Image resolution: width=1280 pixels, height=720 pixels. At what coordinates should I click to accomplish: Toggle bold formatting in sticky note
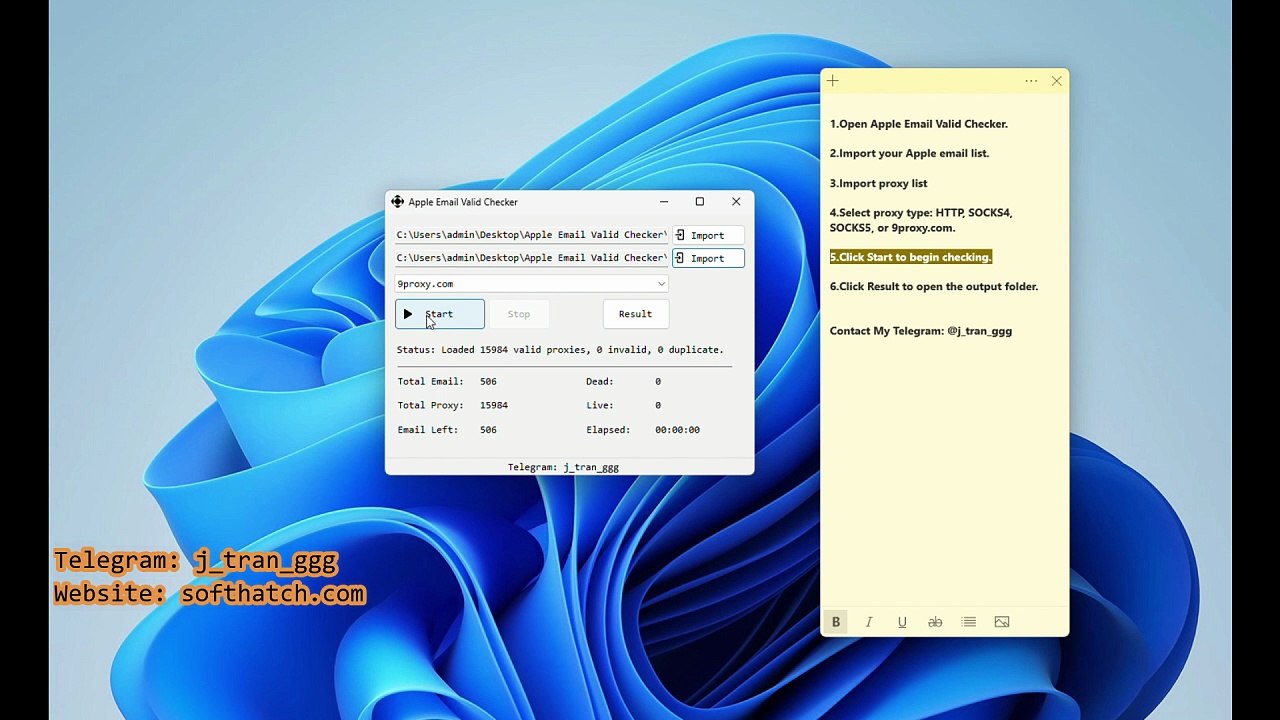pos(836,622)
